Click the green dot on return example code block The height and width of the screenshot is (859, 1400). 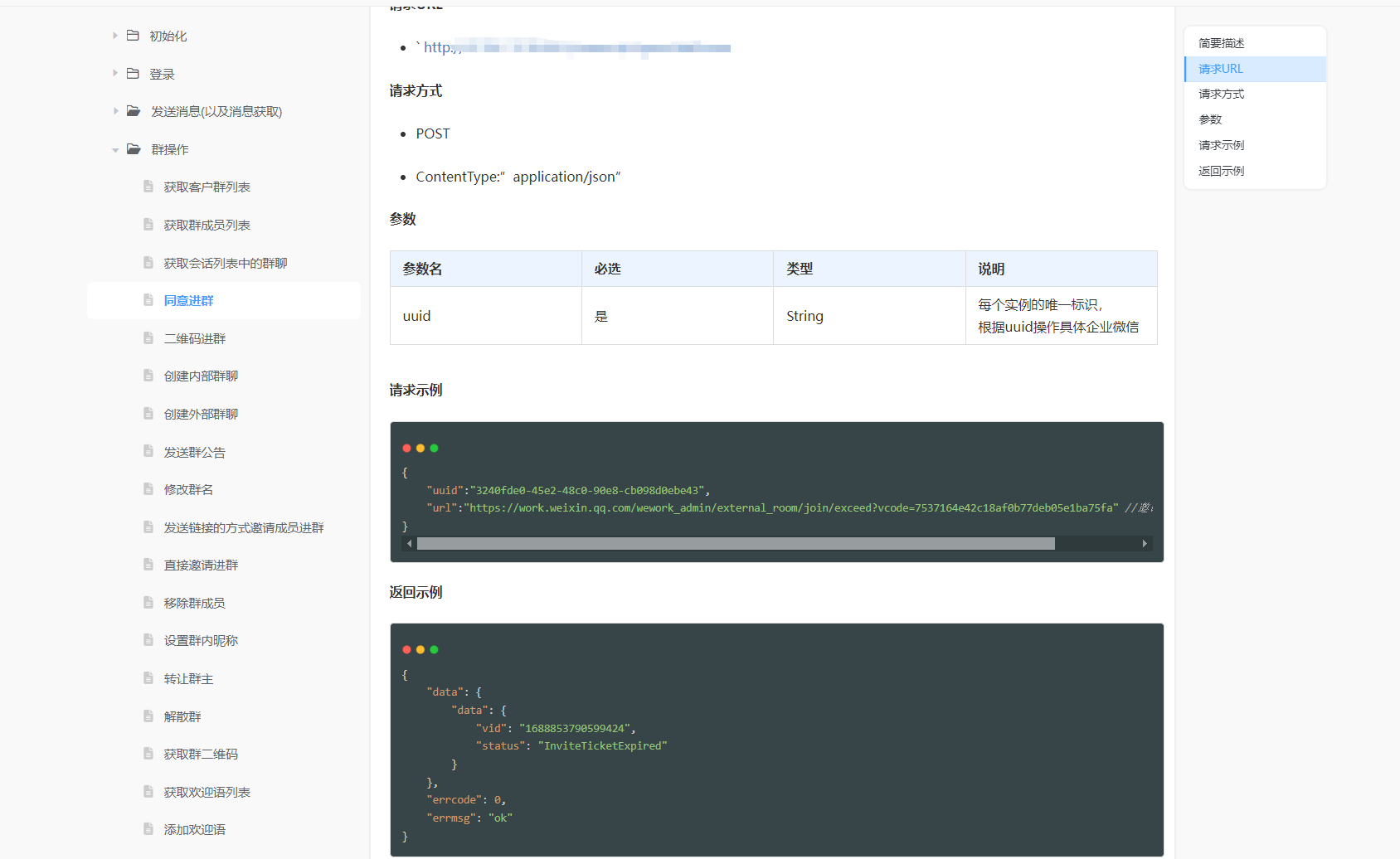click(434, 650)
